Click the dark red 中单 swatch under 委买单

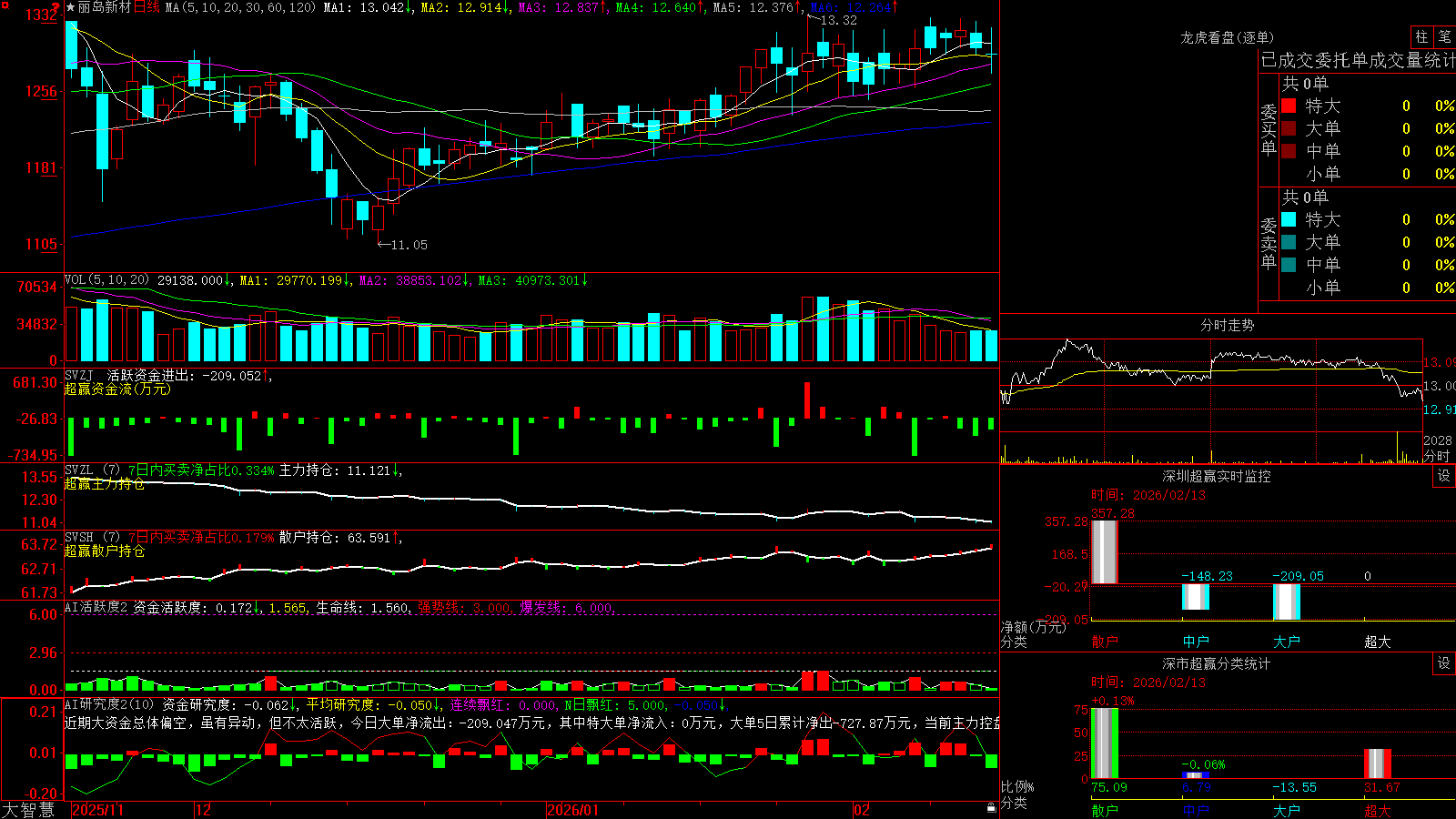1289,151
